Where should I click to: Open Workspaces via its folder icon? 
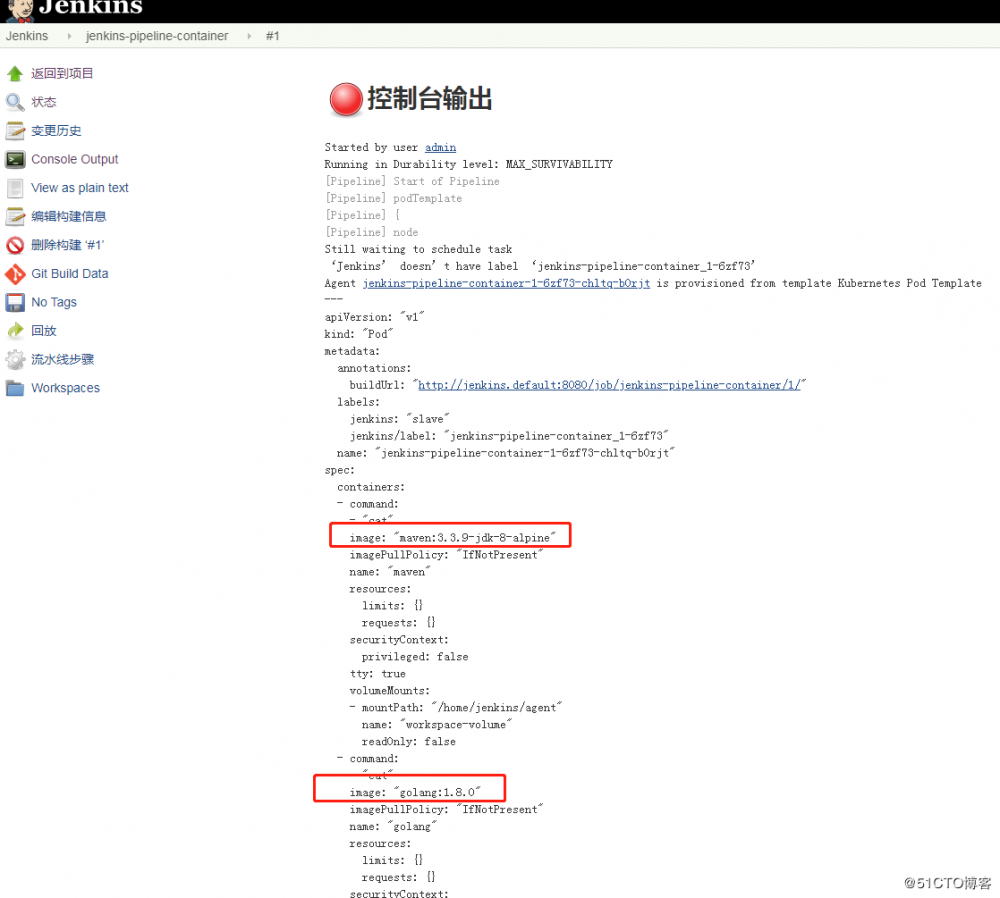pos(16,387)
